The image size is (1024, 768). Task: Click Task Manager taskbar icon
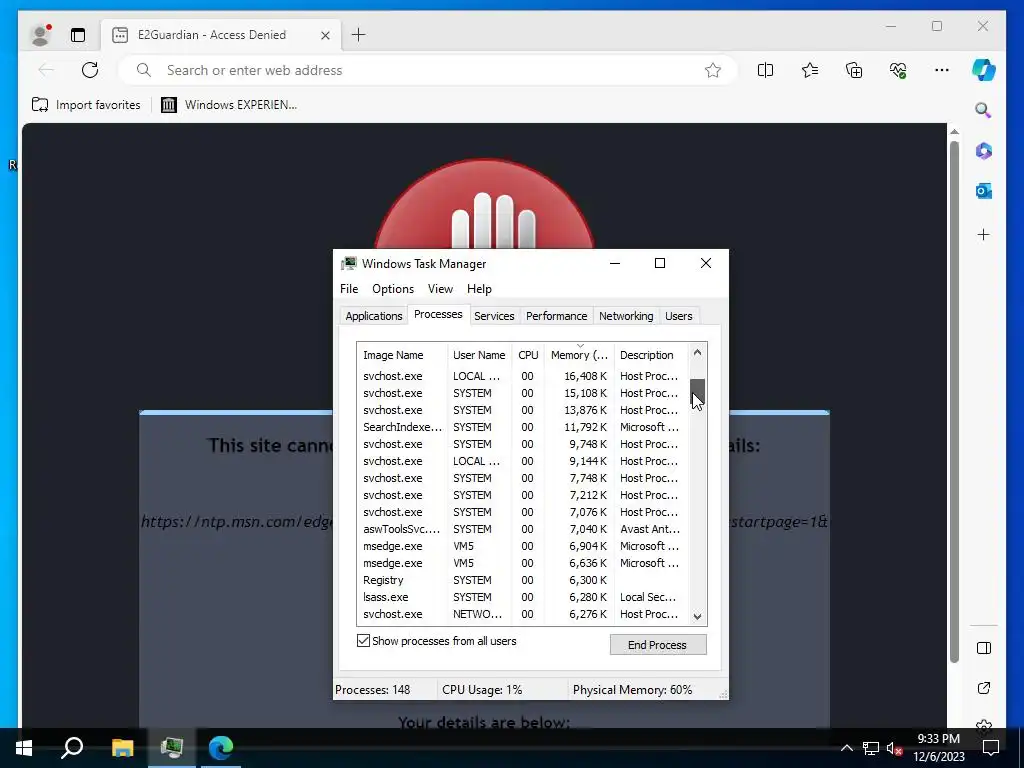coord(172,747)
